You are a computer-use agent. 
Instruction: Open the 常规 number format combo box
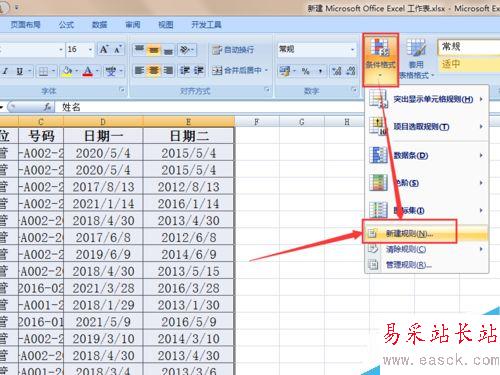tap(316, 50)
